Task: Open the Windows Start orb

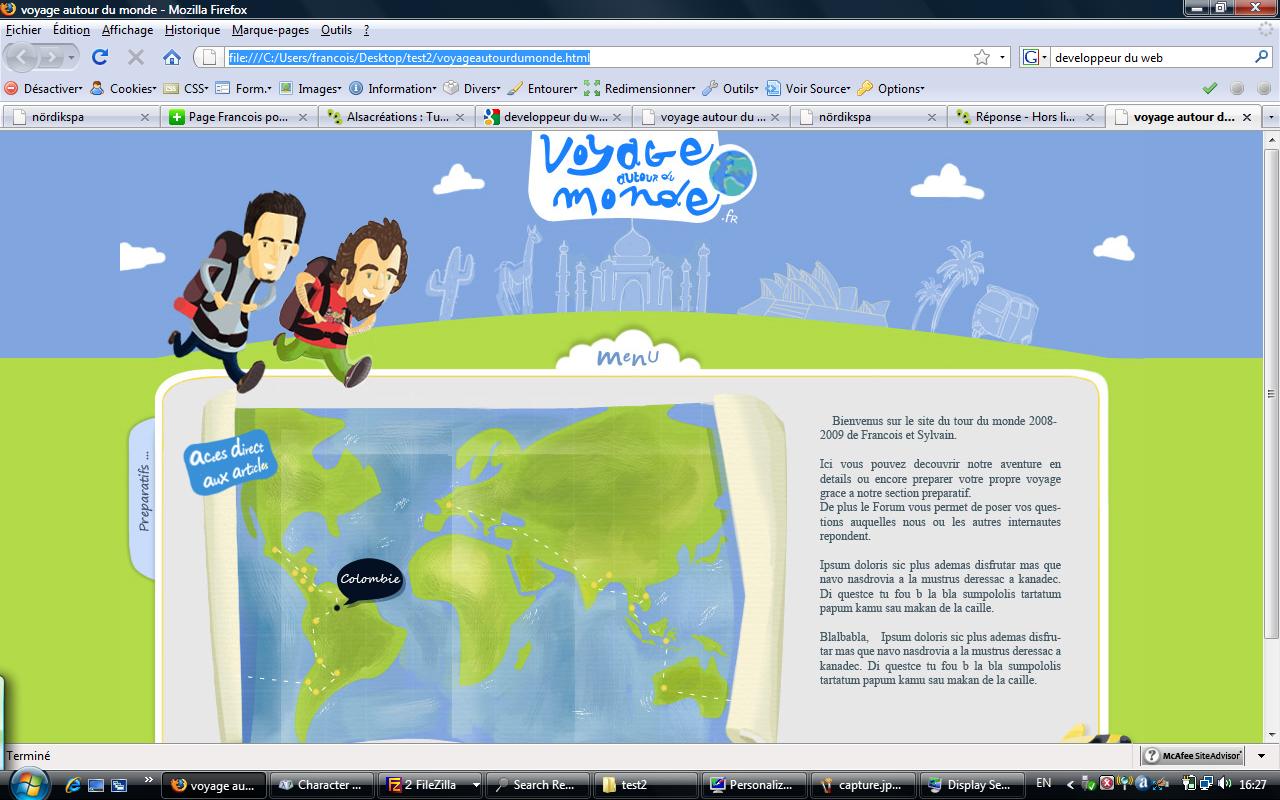Action: (27, 783)
